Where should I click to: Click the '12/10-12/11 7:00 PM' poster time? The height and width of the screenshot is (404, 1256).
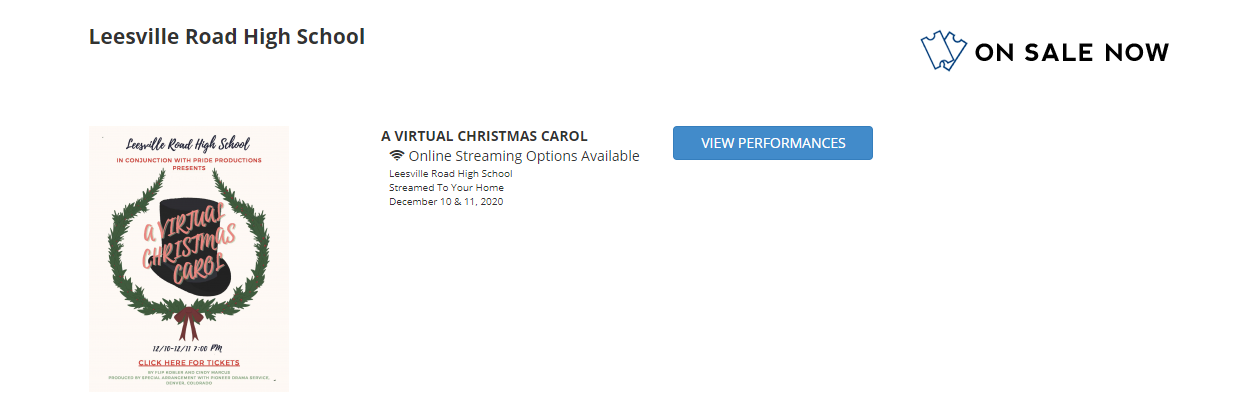188,348
